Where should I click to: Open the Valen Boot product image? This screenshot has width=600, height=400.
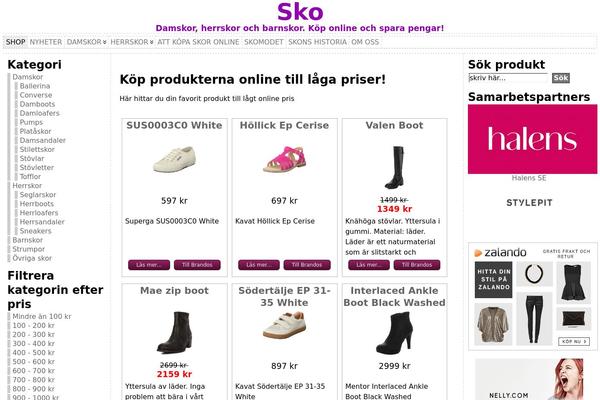tap(394, 167)
